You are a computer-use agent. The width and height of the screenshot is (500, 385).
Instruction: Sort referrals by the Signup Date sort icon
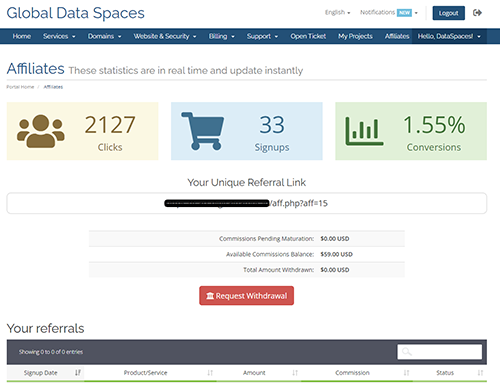pyautogui.click(x=78, y=373)
